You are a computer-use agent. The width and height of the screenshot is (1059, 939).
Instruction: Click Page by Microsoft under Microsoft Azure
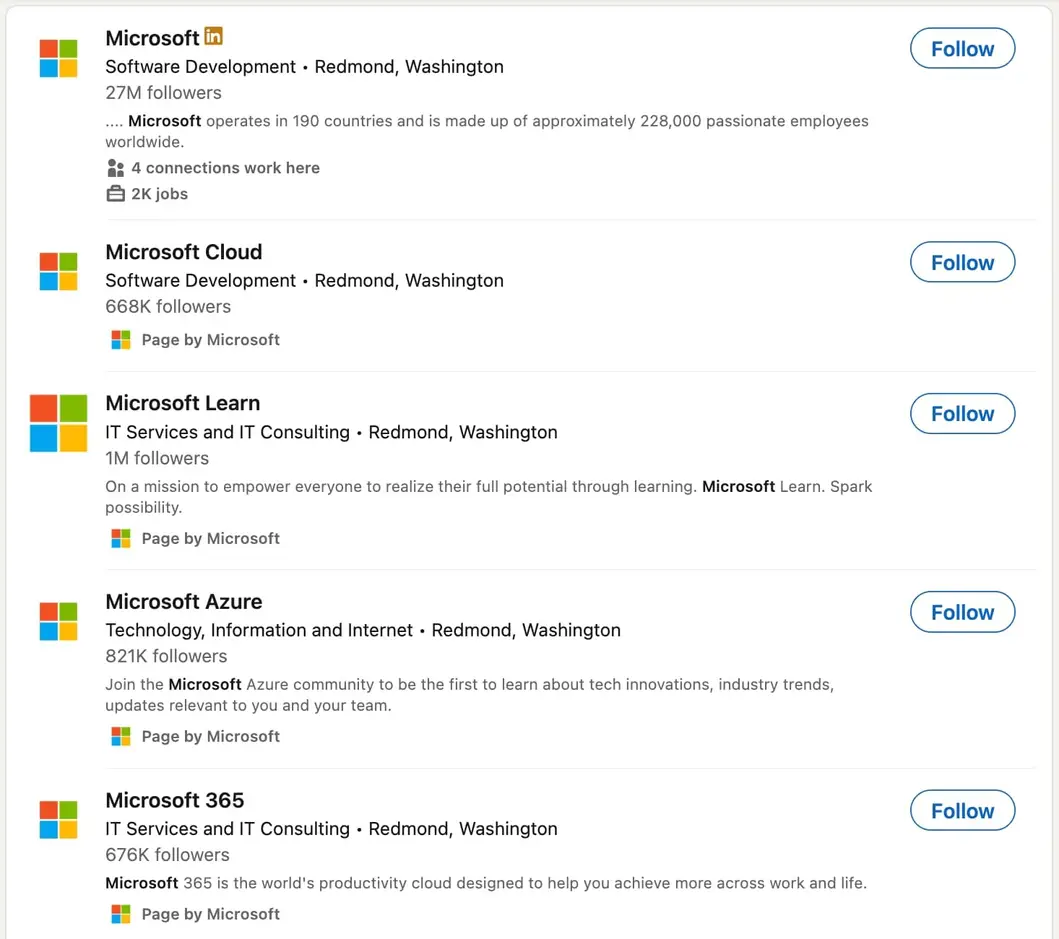[210, 736]
